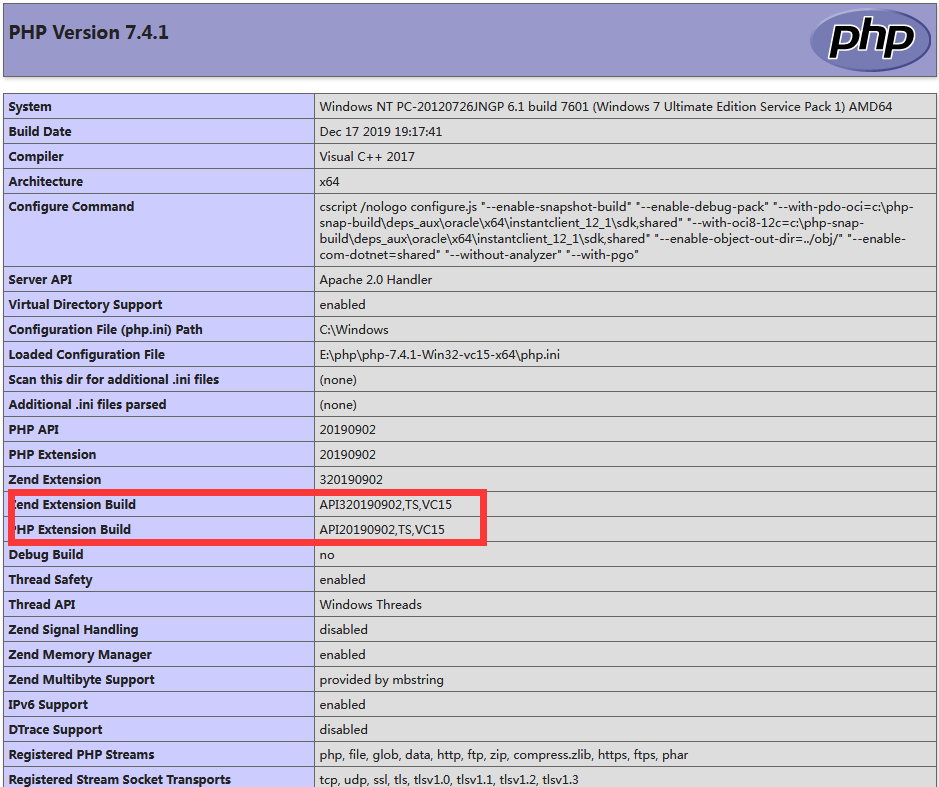
Task: Select the registered PHP streams list value
Action: coord(504,755)
